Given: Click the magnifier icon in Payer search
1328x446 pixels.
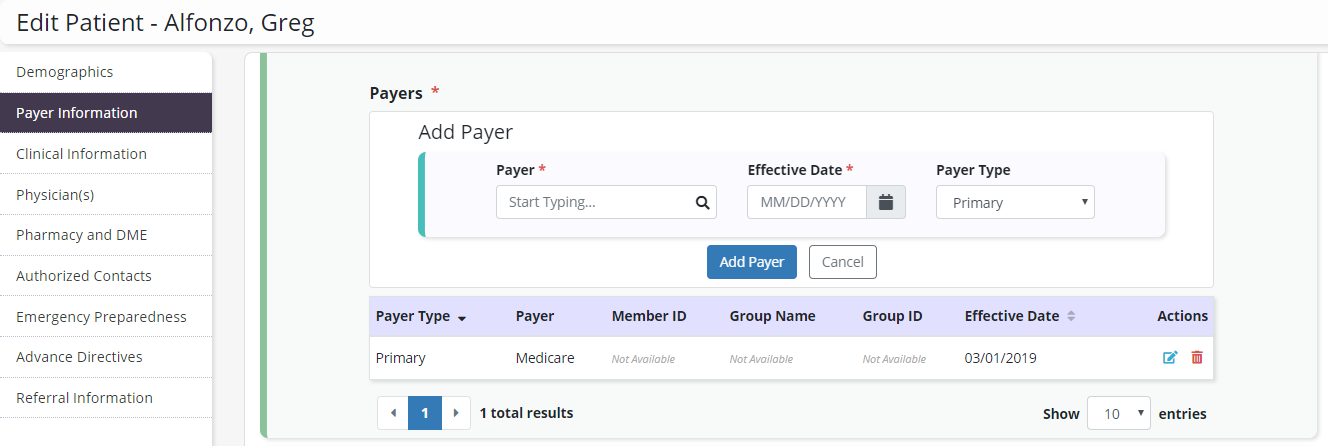Looking at the screenshot, I should (702, 202).
